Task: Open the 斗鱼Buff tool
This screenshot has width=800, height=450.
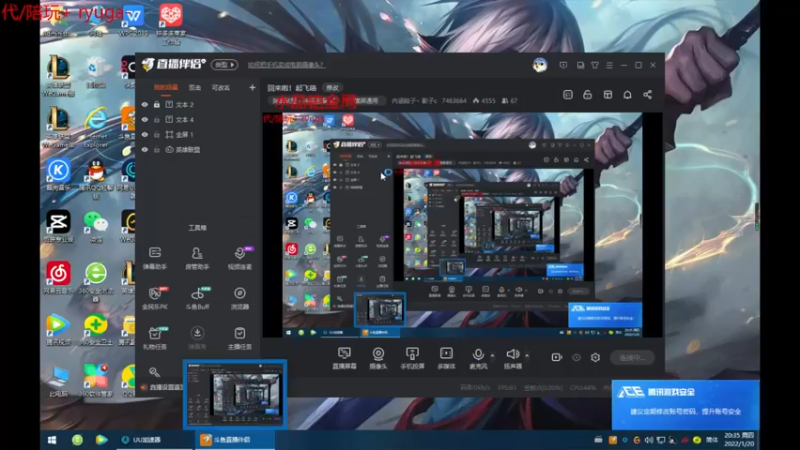Action: pos(197,298)
